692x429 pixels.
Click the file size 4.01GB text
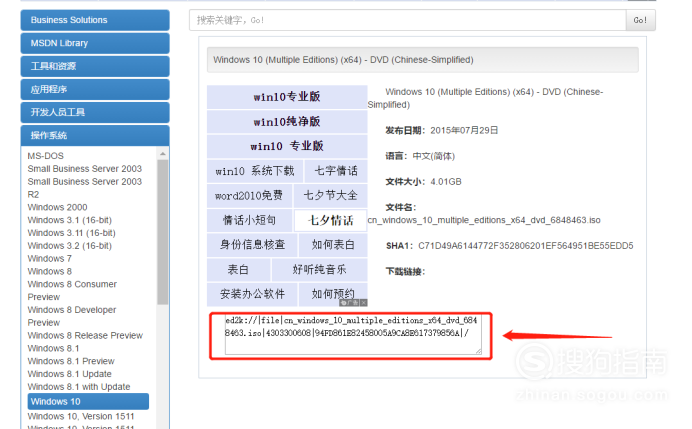click(446, 182)
